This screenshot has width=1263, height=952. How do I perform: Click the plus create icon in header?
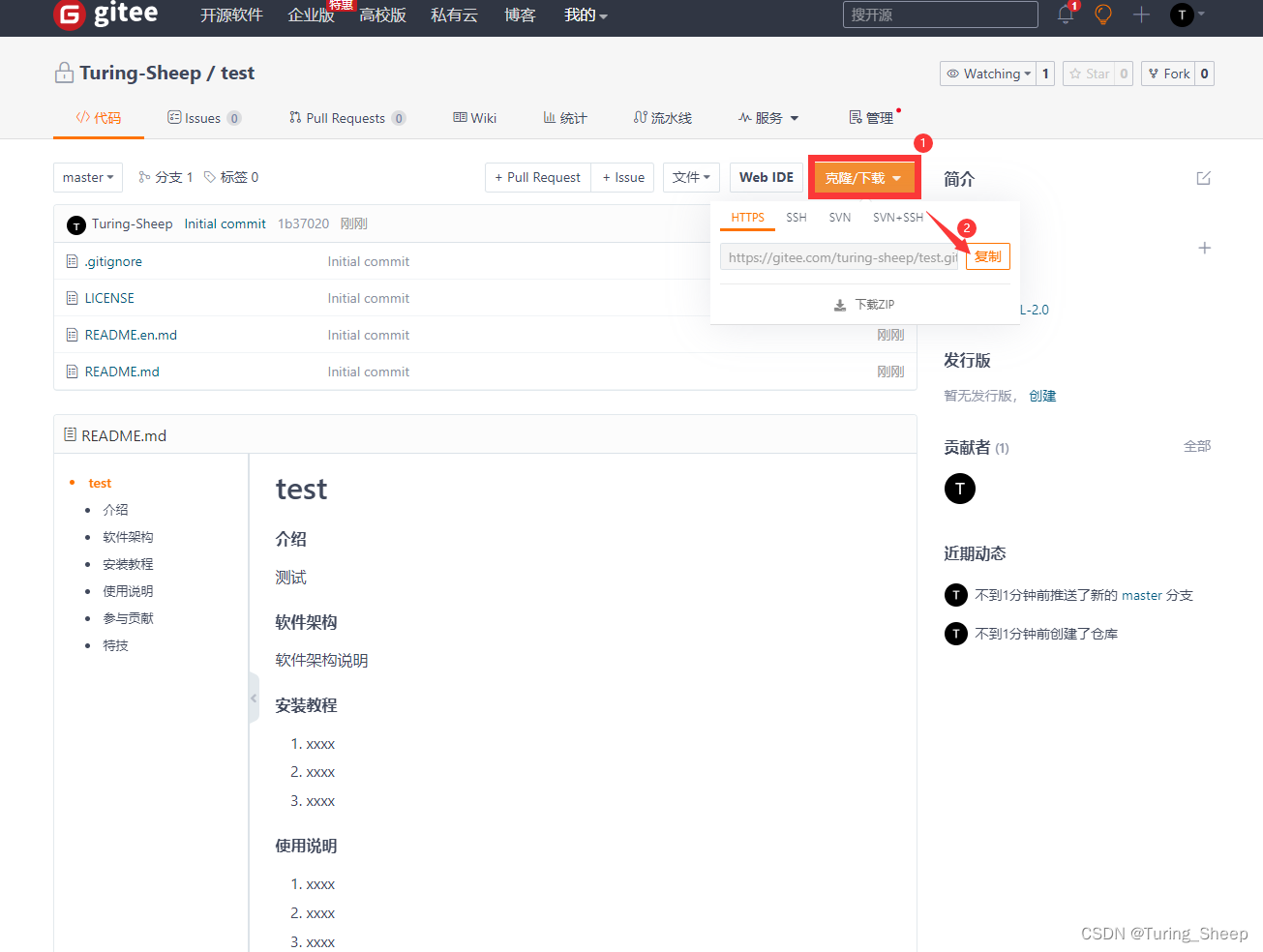pyautogui.click(x=1141, y=15)
